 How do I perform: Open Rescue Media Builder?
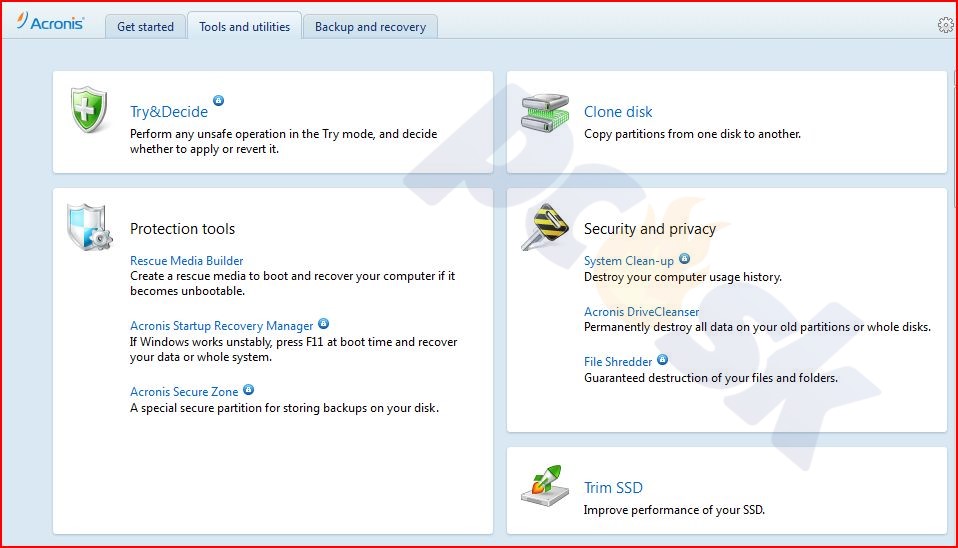pyautogui.click(x=186, y=260)
